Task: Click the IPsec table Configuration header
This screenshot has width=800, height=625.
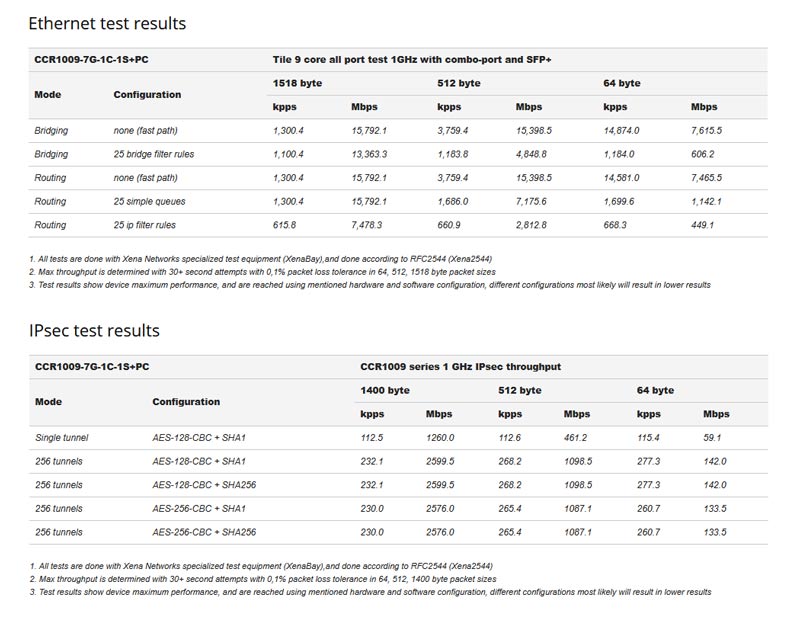Action: click(186, 402)
